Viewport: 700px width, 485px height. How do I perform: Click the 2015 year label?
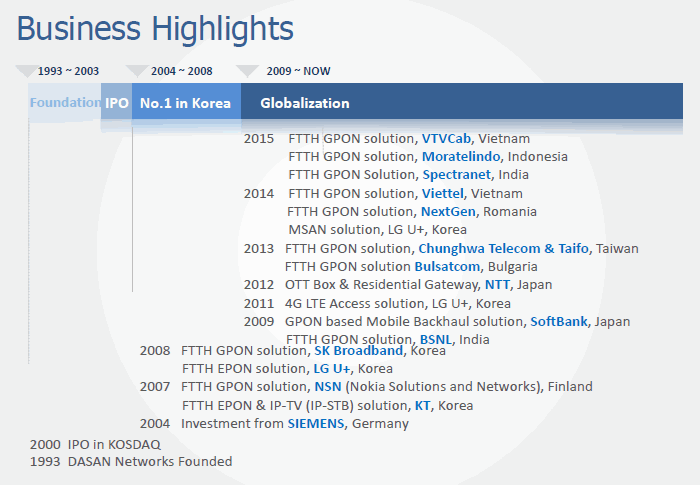tap(258, 138)
